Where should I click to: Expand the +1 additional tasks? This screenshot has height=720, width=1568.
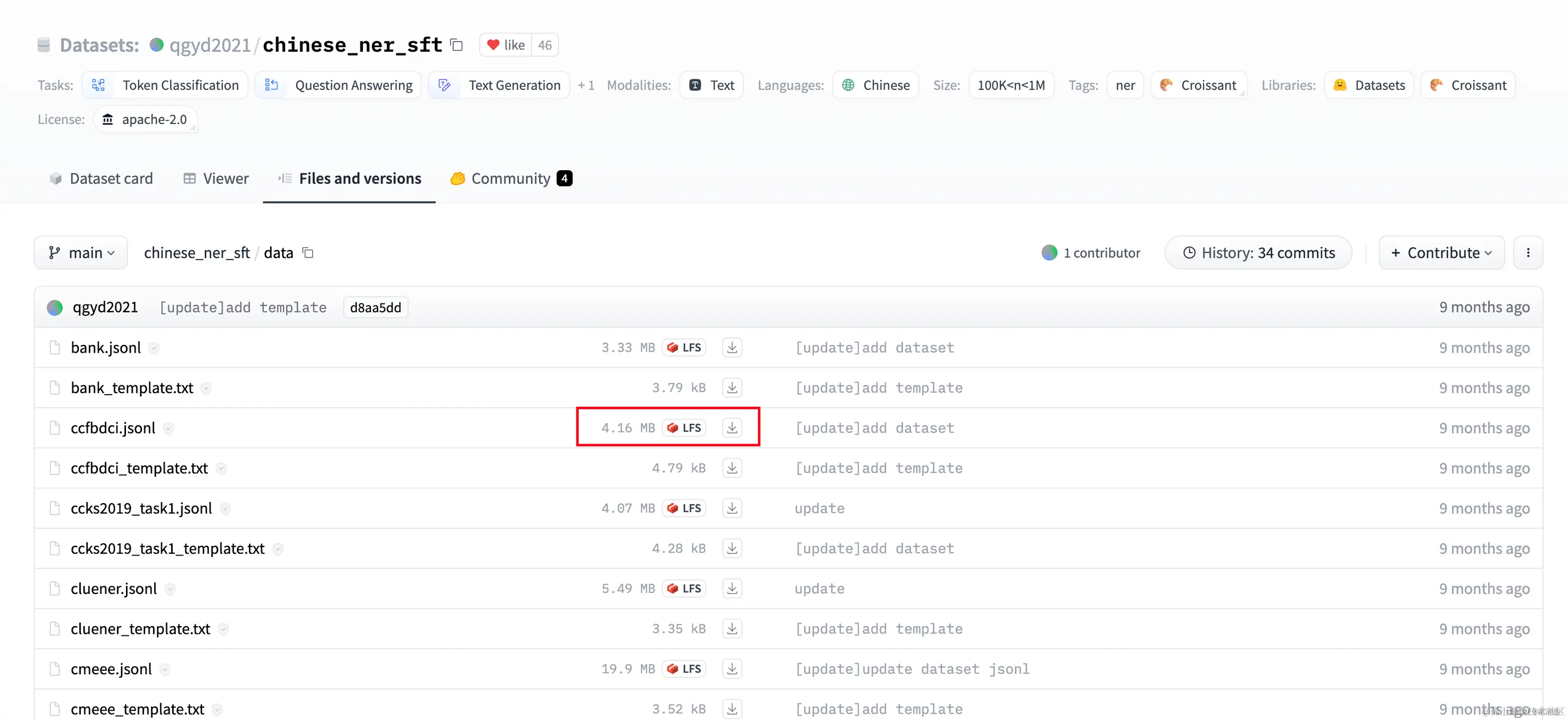(x=585, y=85)
